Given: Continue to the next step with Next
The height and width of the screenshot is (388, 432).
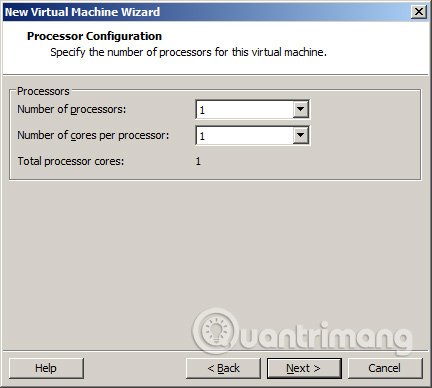Looking at the screenshot, I should coord(304,368).
